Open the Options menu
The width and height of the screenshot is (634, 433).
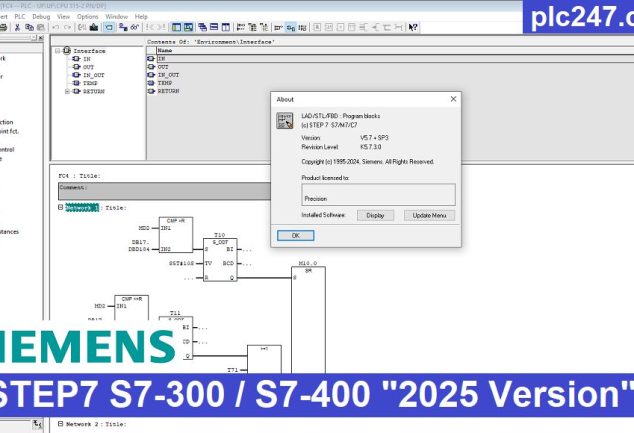88,17
